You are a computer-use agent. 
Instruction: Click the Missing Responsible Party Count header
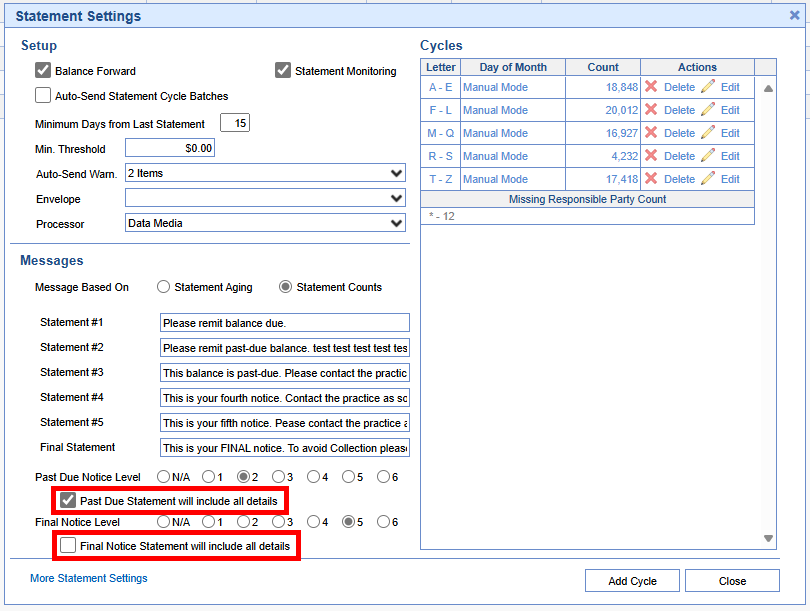tap(588, 199)
